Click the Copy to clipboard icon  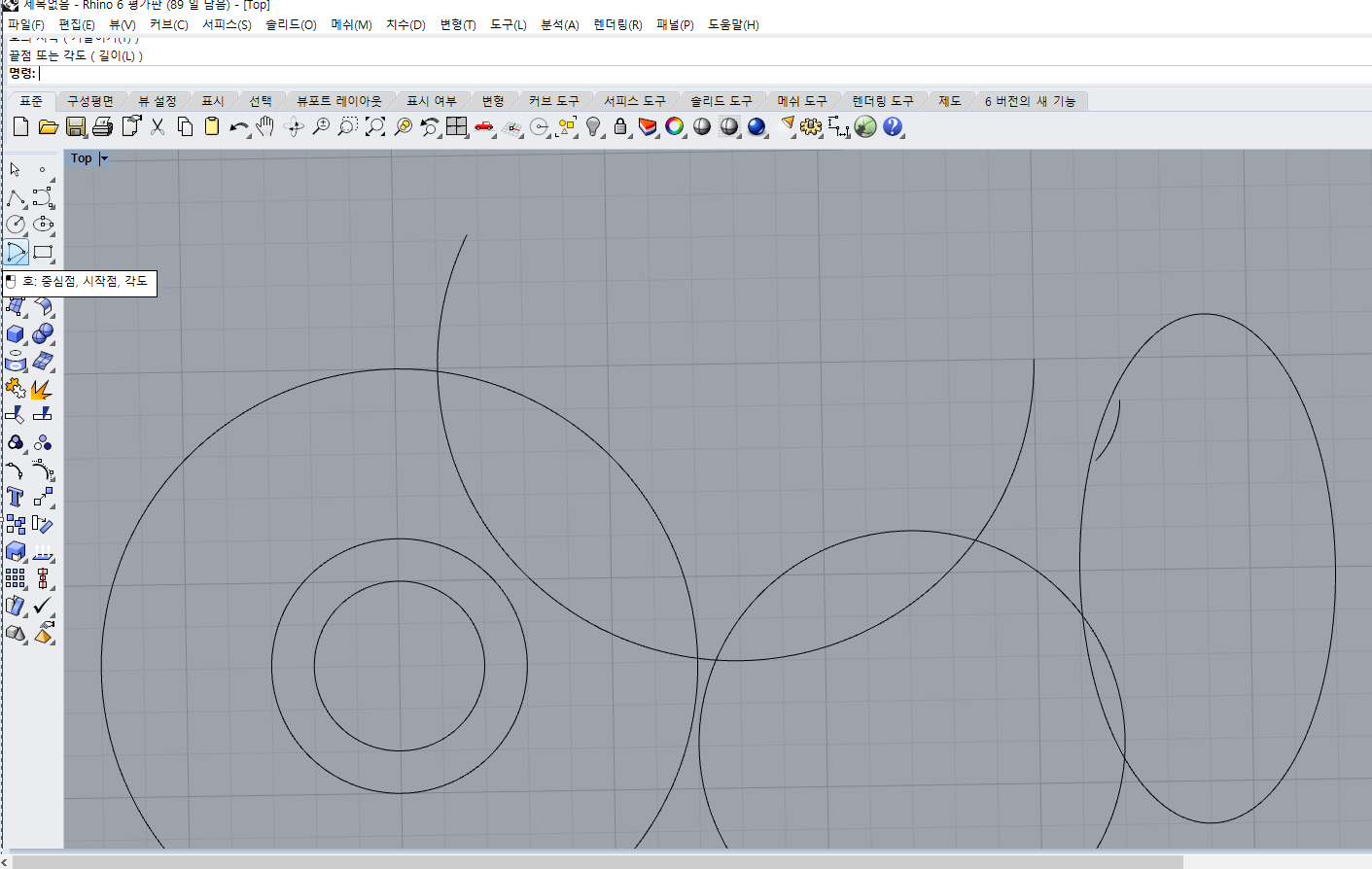[x=185, y=126]
